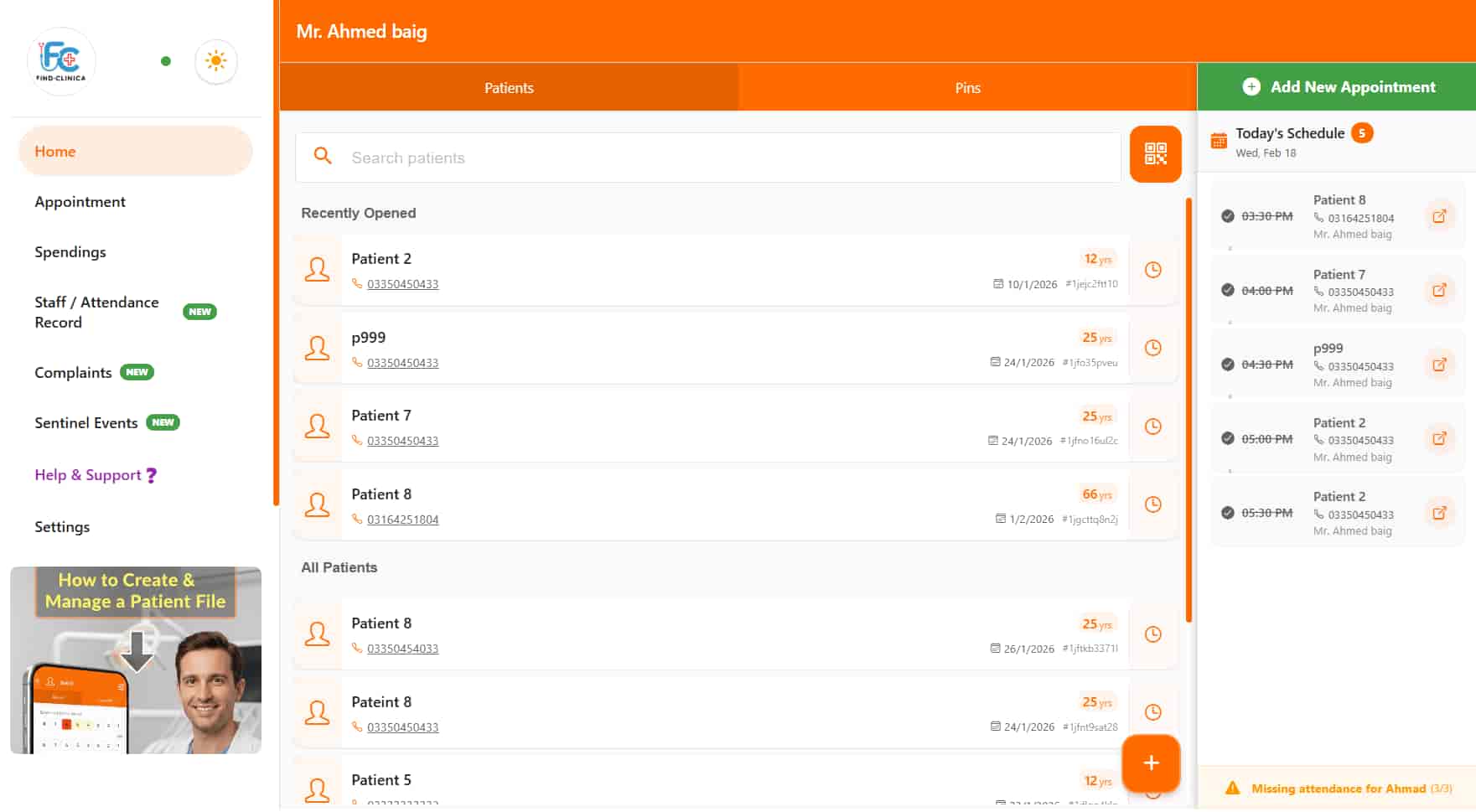Toggle the light/dark theme sun icon
Viewport: 1476px width, 812px height.
pos(216,61)
